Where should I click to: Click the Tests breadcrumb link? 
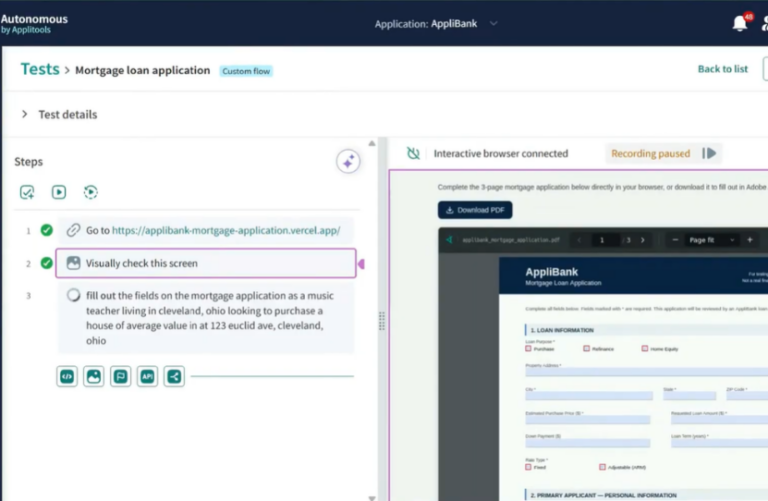(x=40, y=69)
